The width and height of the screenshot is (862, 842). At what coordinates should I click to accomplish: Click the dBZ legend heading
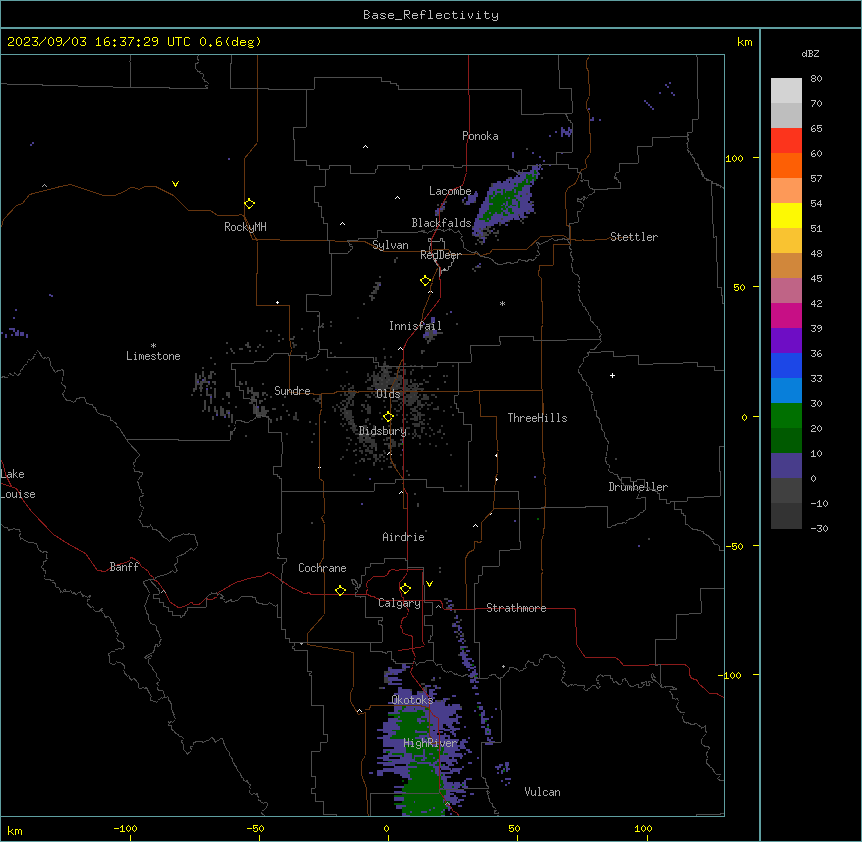[810, 53]
